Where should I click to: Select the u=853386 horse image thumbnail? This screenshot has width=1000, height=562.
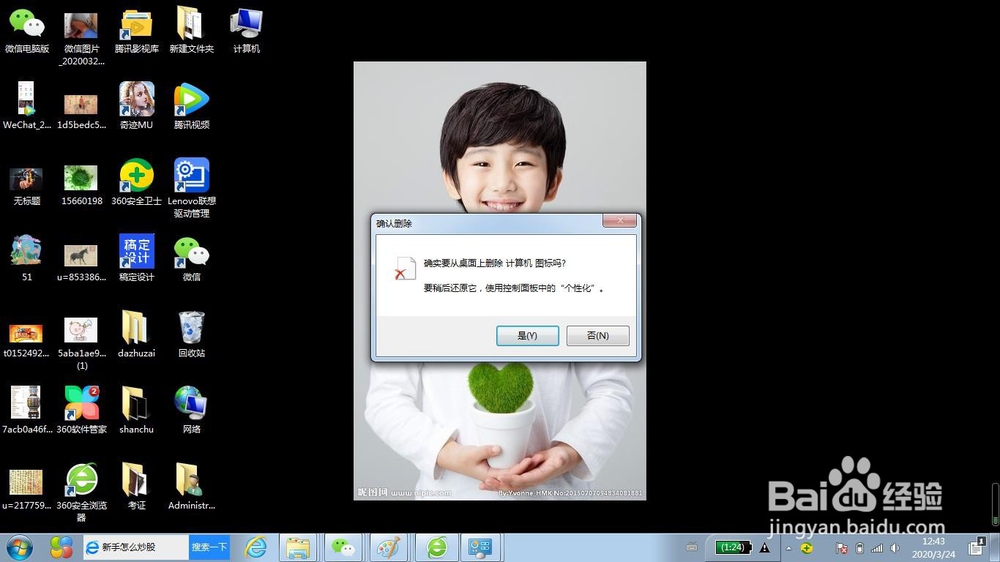coord(81,263)
